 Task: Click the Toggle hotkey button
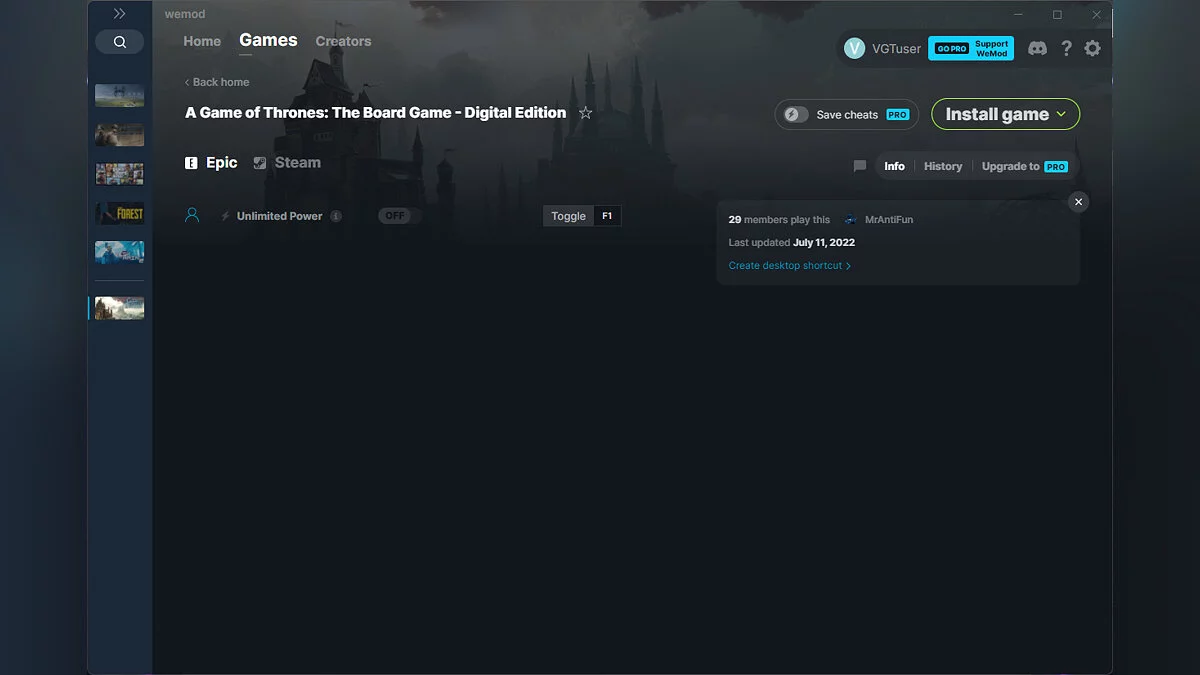coord(568,216)
